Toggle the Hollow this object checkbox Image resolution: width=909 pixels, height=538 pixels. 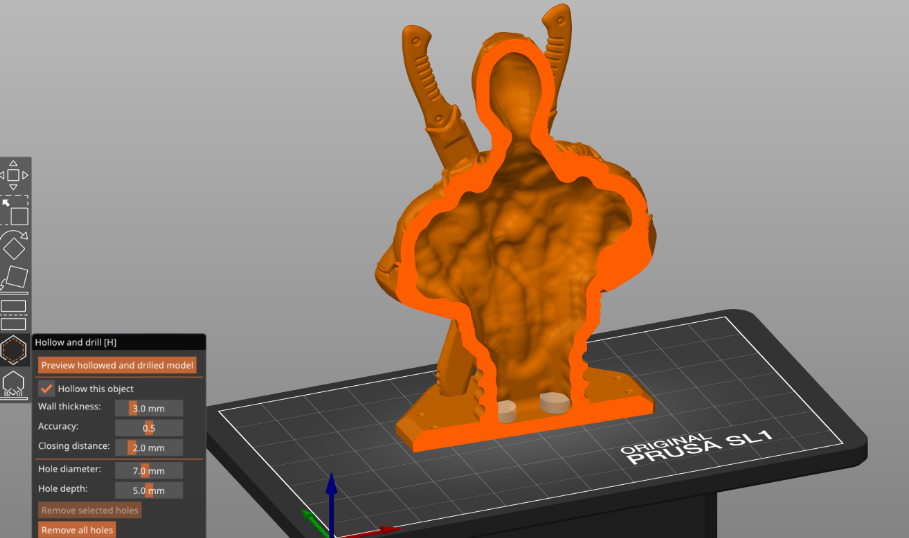pyautogui.click(x=46, y=388)
